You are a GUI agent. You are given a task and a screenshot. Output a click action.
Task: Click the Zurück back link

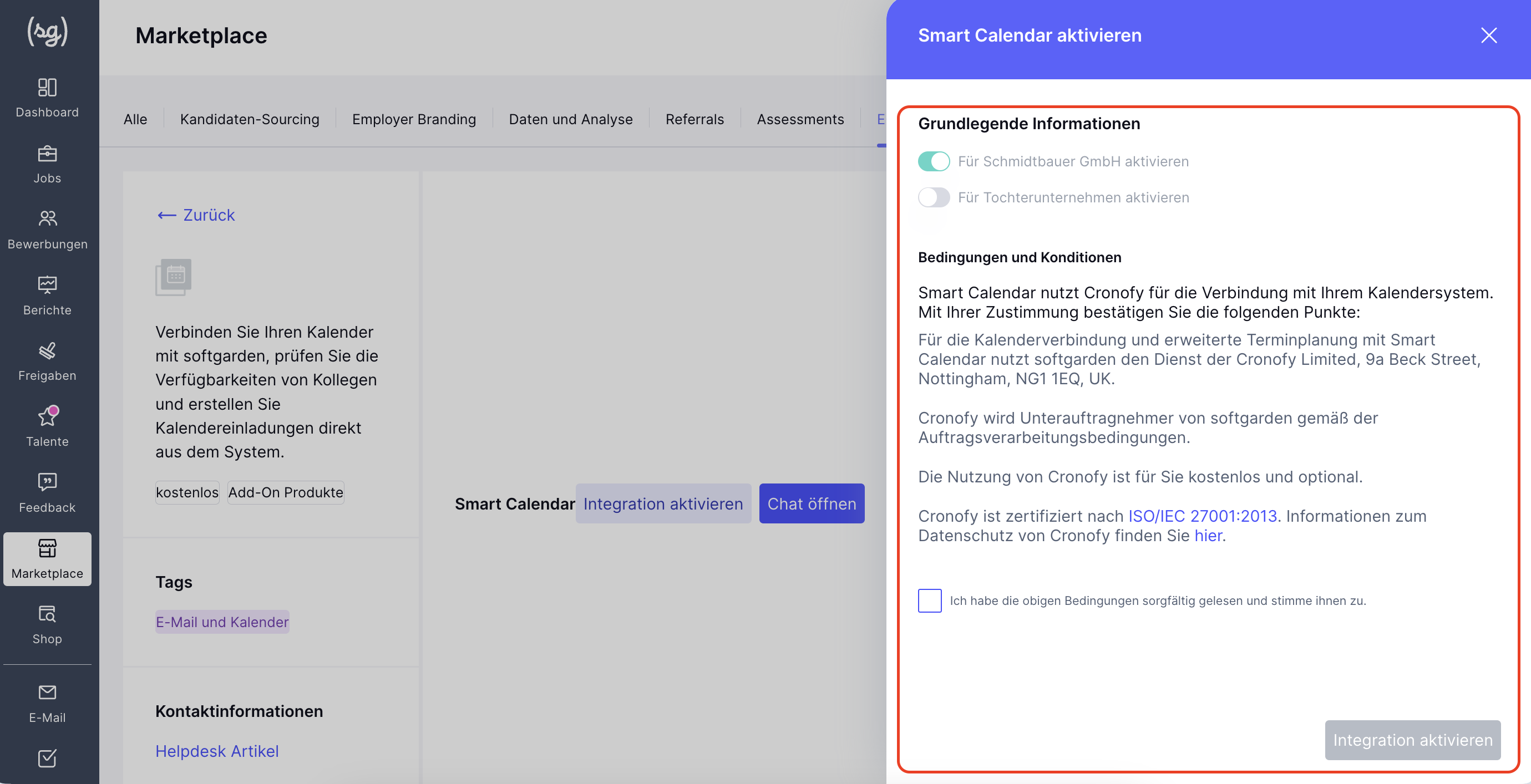(x=195, y=215)
